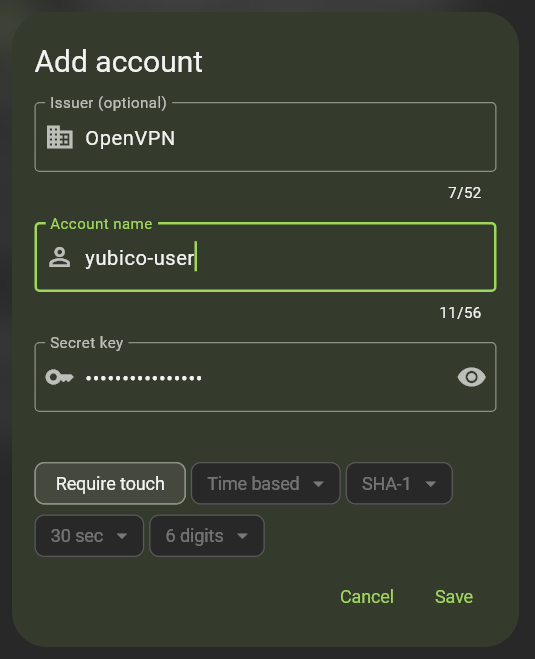Click the green Account name label
The image size is (535, 659).
point(101,224)
